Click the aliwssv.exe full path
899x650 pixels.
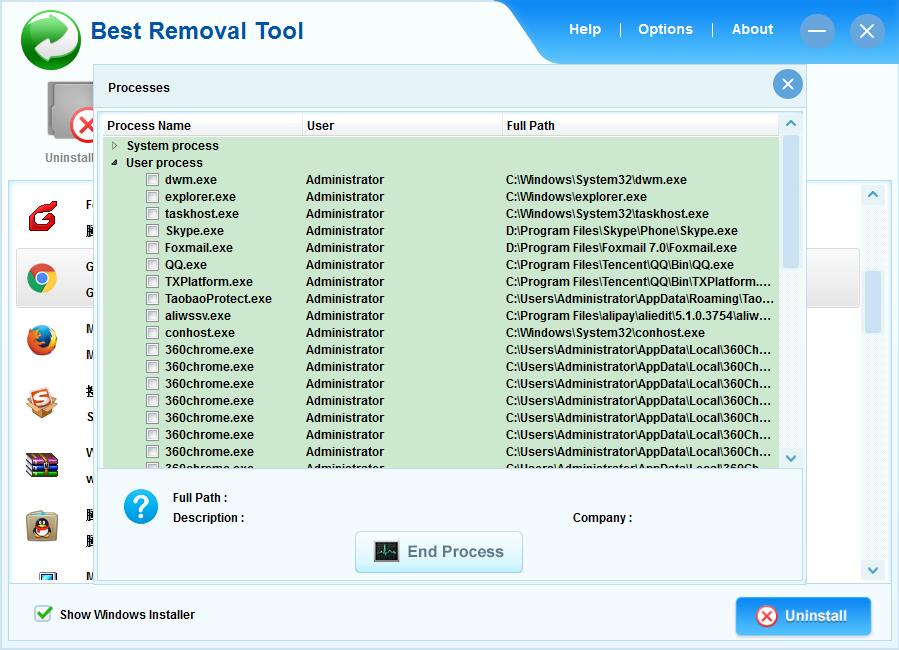click(x=639, y=316)
